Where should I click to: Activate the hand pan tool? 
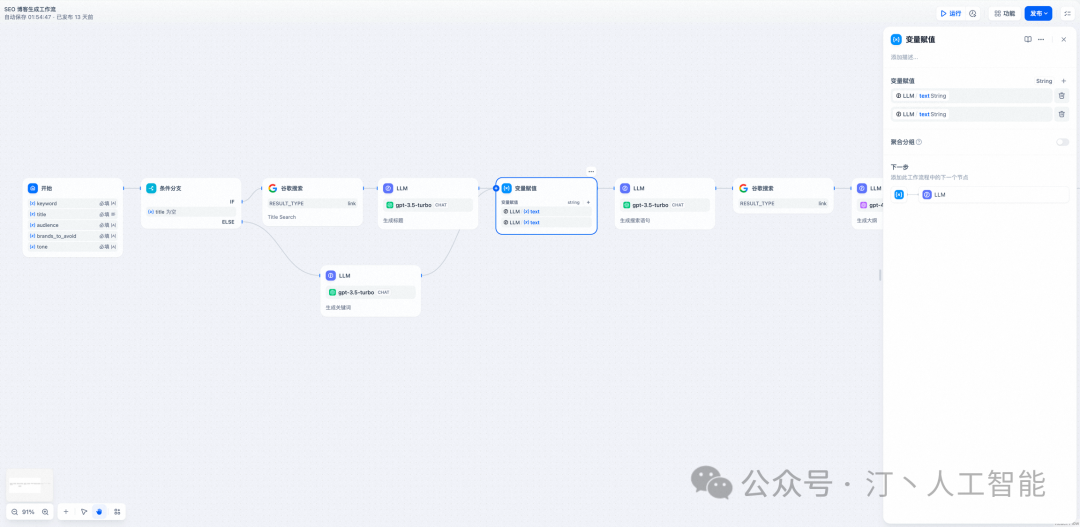(x=99, y=511)
